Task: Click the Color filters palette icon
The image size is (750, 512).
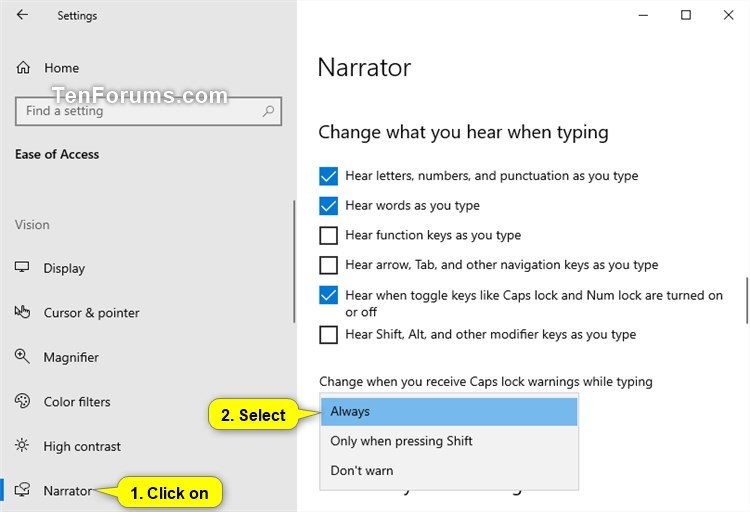Action: click(x=22, y=401)
